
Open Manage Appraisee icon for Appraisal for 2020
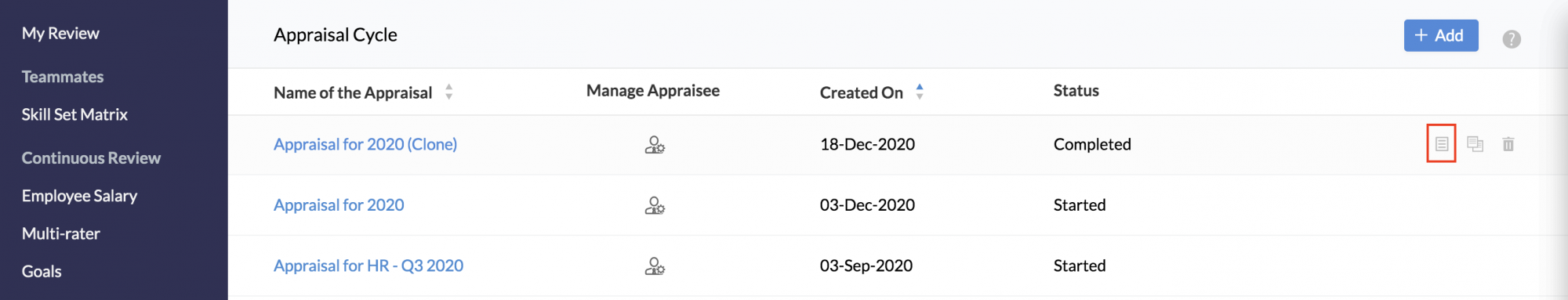coord(655,206)
